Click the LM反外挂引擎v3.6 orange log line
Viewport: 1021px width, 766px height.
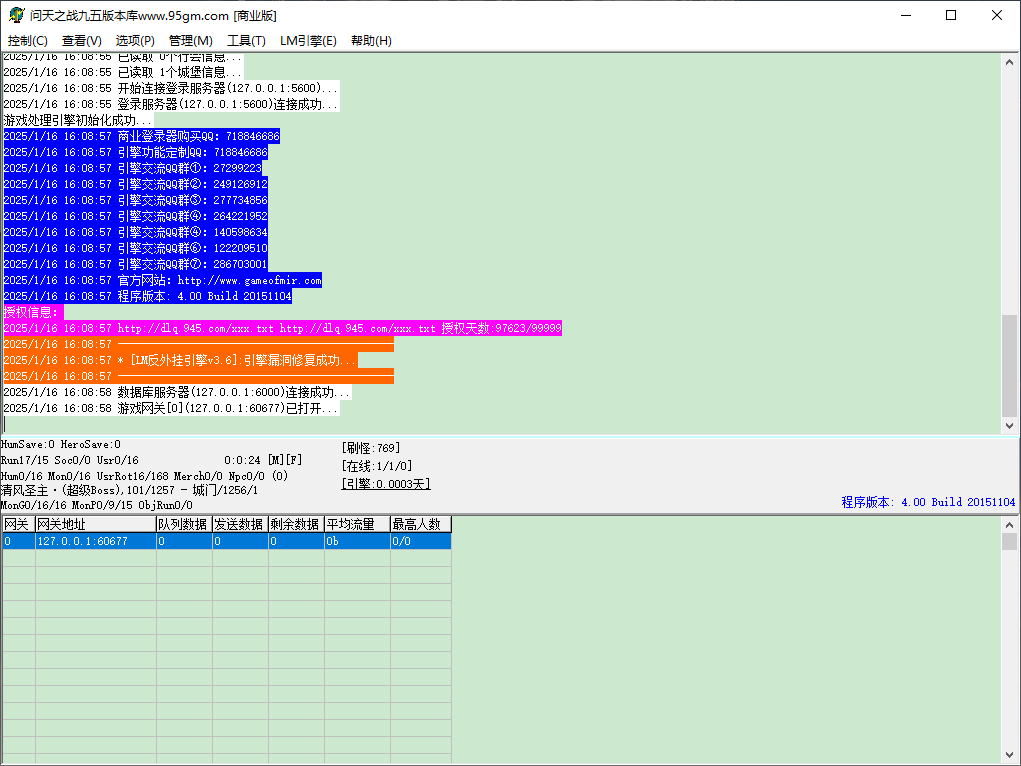[x=180, y=360]
